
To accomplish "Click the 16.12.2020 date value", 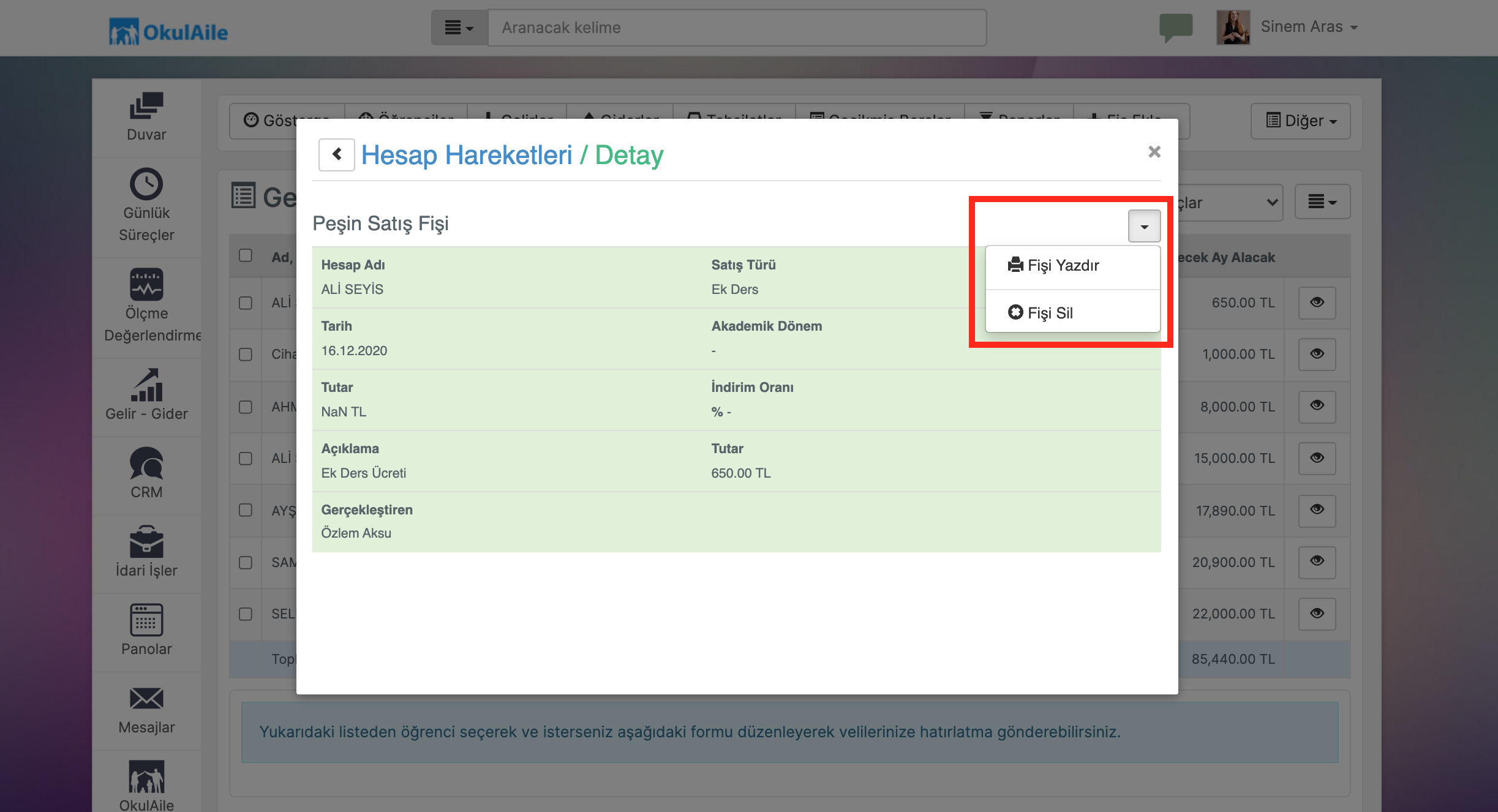I will [354, 350].
